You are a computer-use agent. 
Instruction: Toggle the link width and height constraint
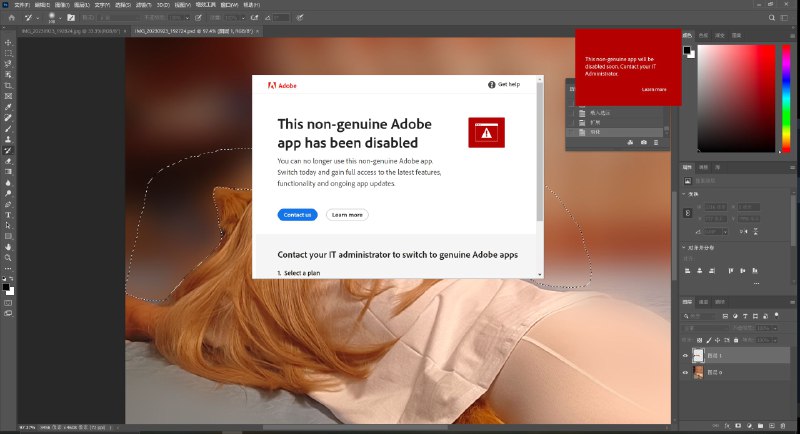coord(688,213)
